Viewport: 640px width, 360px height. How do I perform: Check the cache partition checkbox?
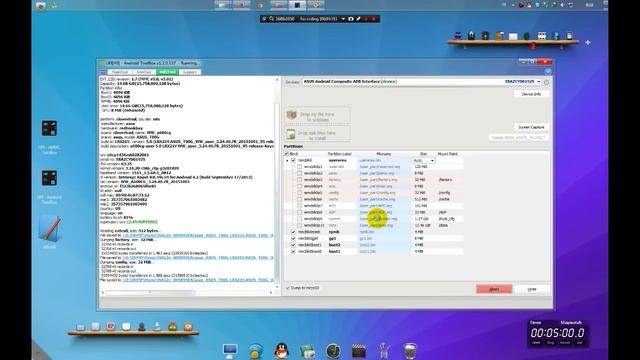pos(300,199)
